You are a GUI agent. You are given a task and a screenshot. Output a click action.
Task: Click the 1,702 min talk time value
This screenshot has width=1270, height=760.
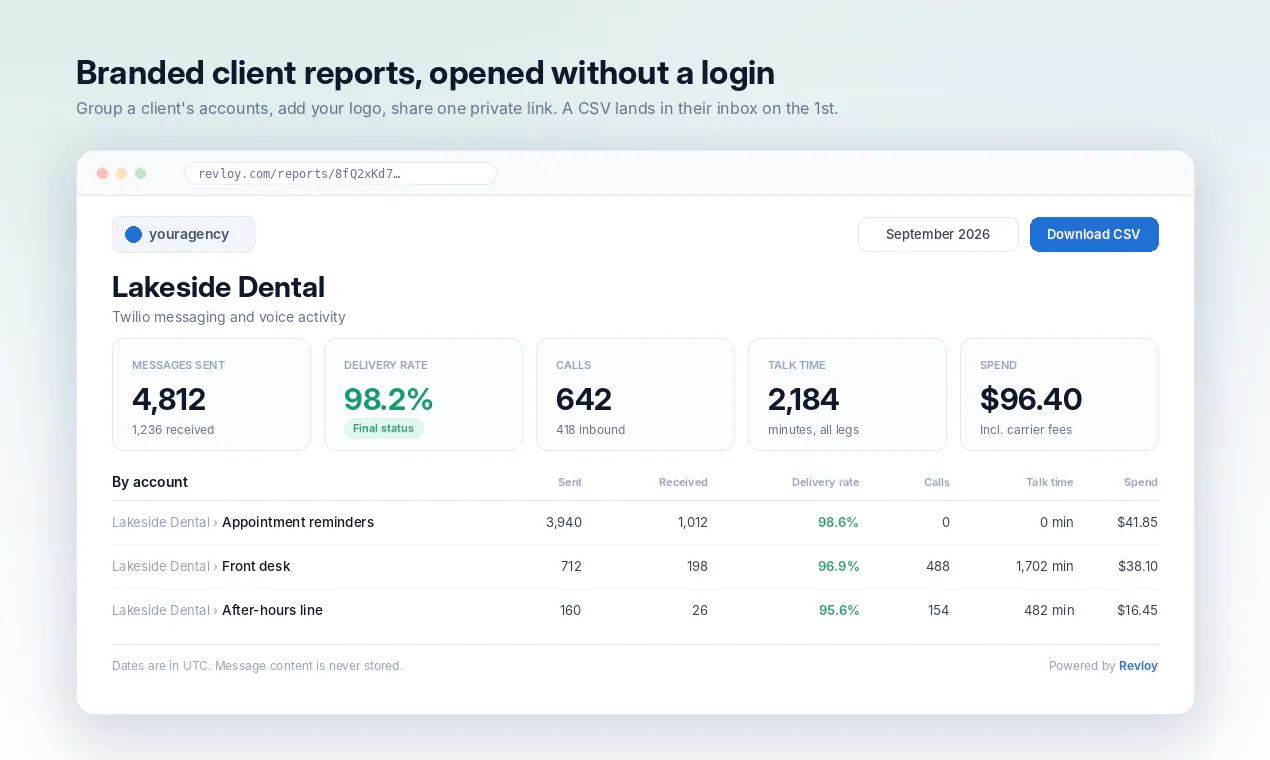[x=1044, y=566]
